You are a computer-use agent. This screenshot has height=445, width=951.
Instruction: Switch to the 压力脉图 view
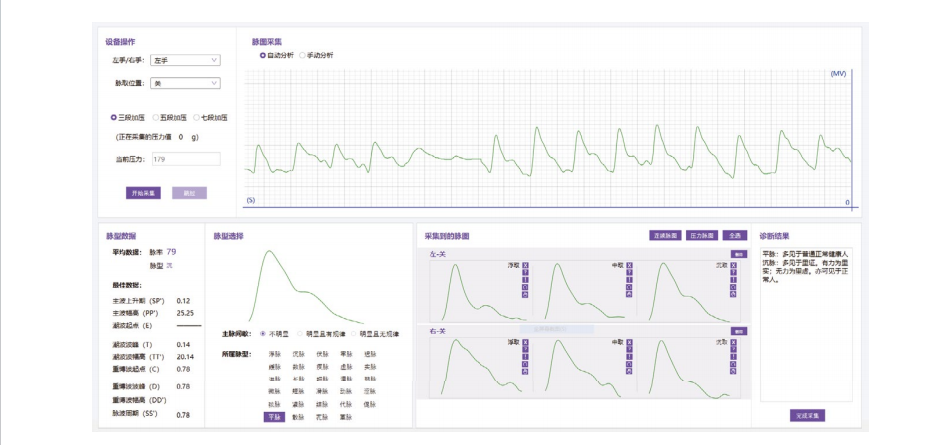pyautogui.click(x=703, y=235)
